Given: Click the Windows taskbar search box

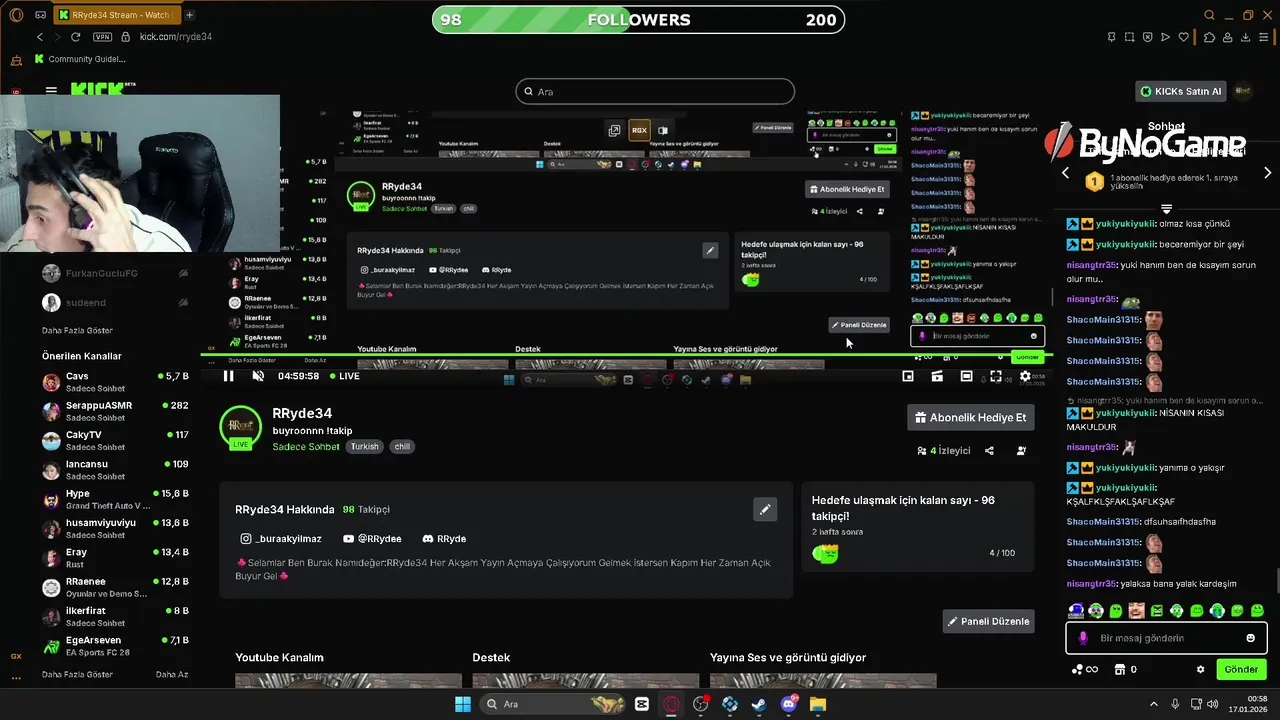Looking at the screenshot, I should 555,704.
